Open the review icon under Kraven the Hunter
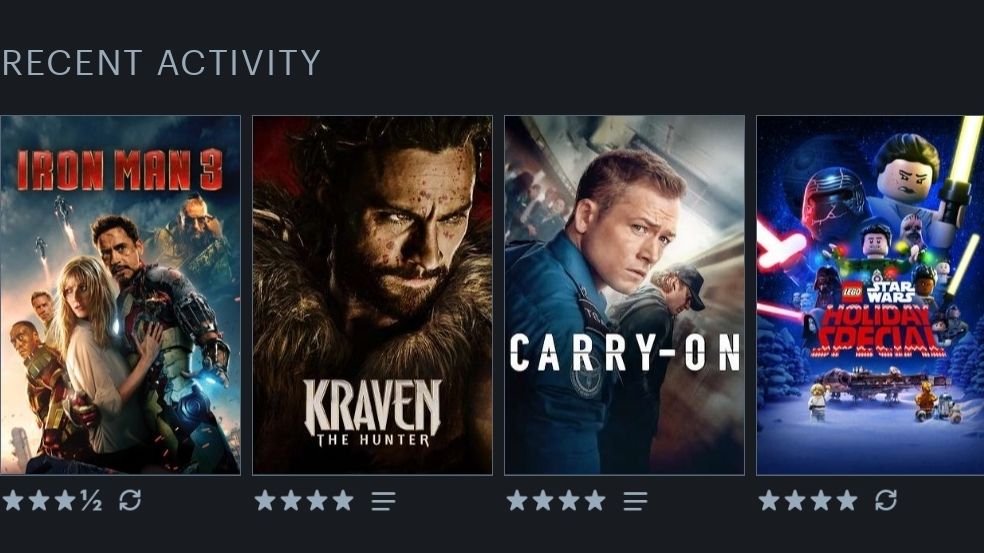Image resolution: width=984 pixels, height=553 pixels. [x=383, y=501]
